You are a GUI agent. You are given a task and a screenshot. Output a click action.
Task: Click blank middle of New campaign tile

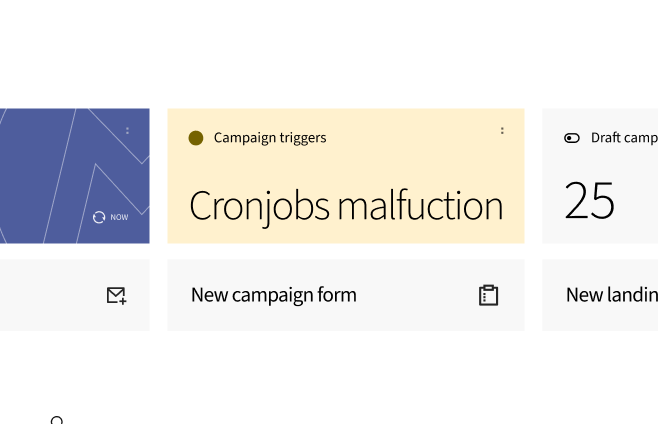point(415,295)
